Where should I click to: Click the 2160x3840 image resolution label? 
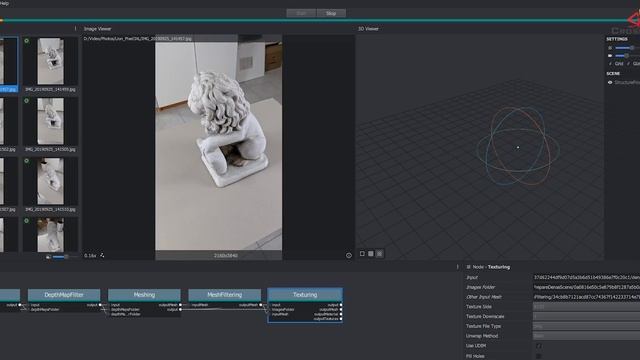[226, 256]
